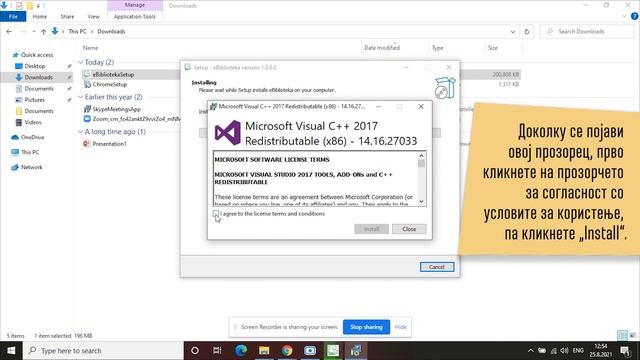The image size is (640, 360).
Task: Open Pictures in the navigation pane
Action: pos(34,100)
